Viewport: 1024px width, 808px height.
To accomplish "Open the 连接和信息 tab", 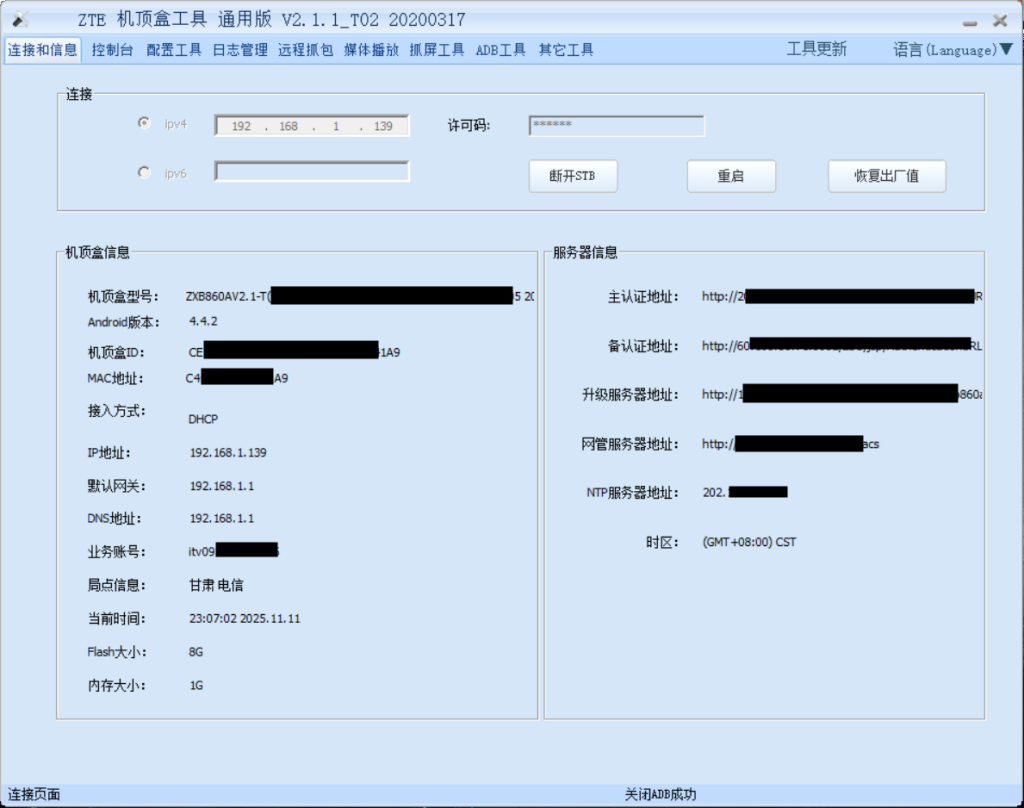I will [x=43, y=49].
